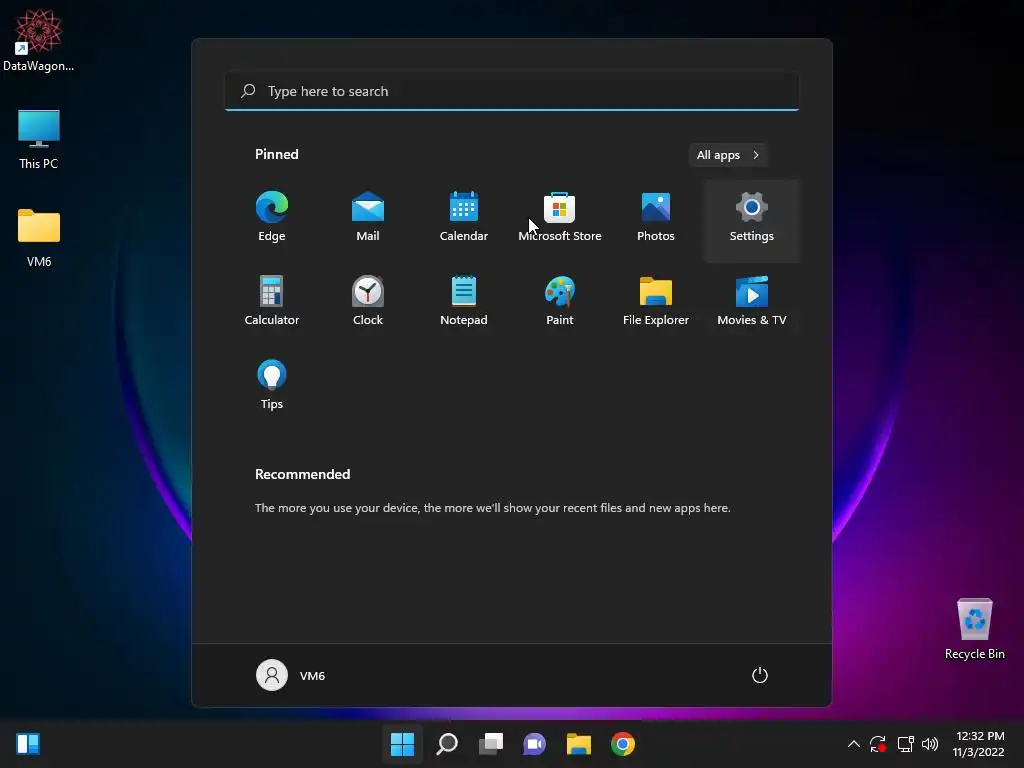This screenshot has height=768, width=1024.
Task: Open network settings tray icon
Action: [x=905, y=744]
